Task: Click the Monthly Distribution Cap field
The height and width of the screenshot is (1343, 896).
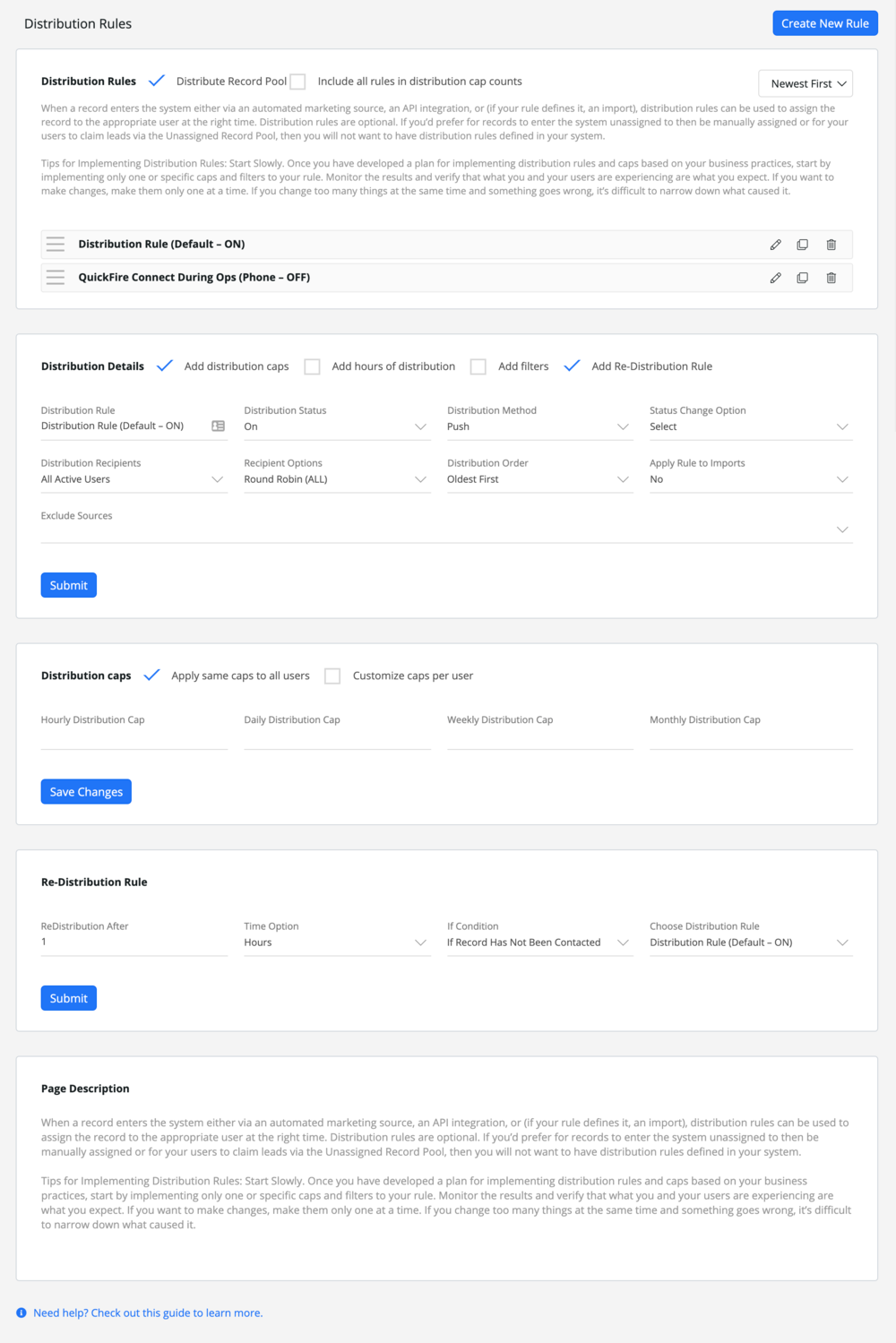Action: tap(751, 737)
